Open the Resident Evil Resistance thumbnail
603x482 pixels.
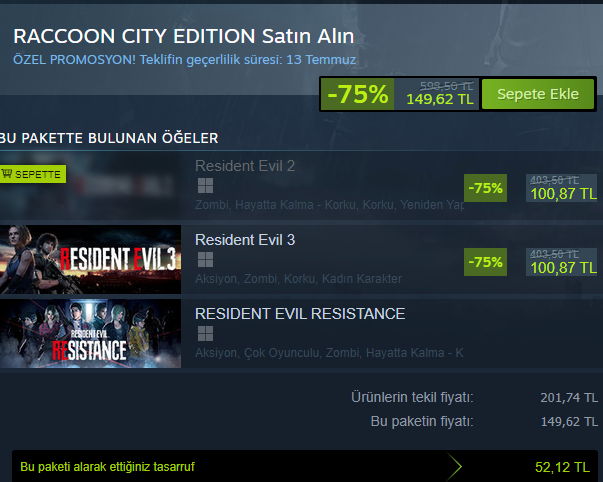tap(90, 333)
